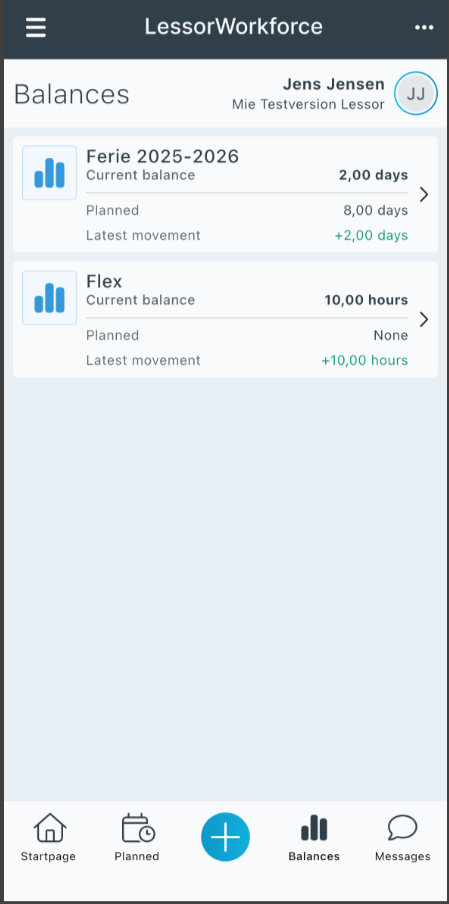
Task: Click the JJ profile avatar
Action: tap(416, 93)
